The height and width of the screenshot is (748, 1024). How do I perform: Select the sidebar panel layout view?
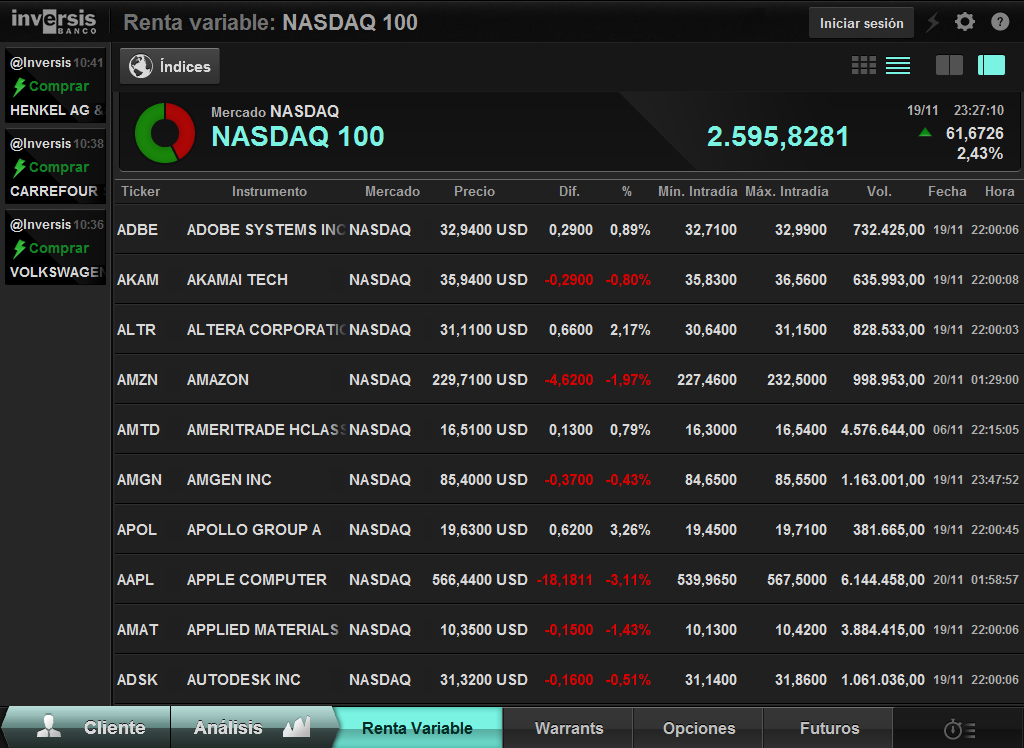[991, 65]
